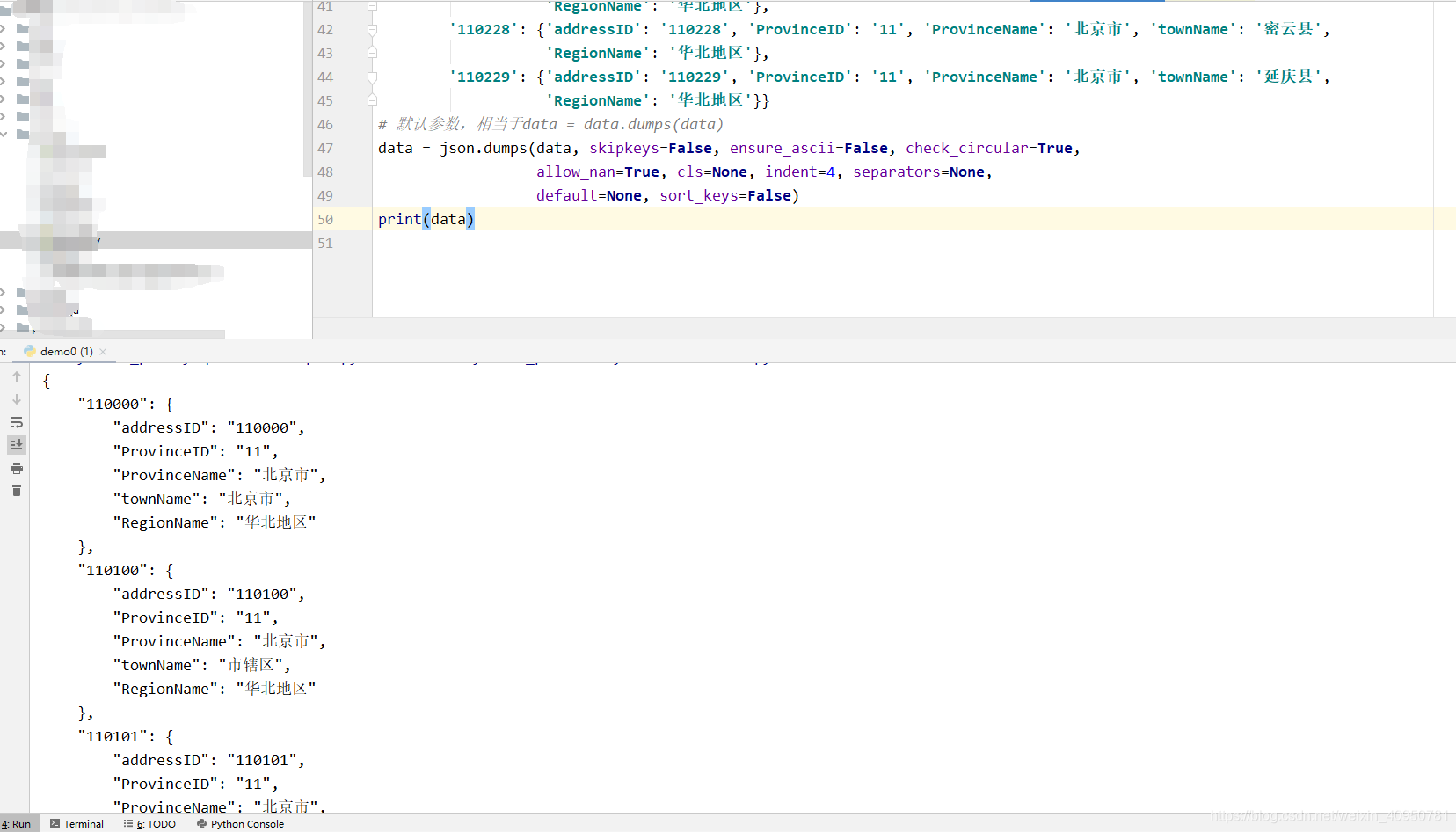The width and height of the screenshot is (1456, 832).
Task: Click '110229' key on line 44
Action: [x=484, y=77]
